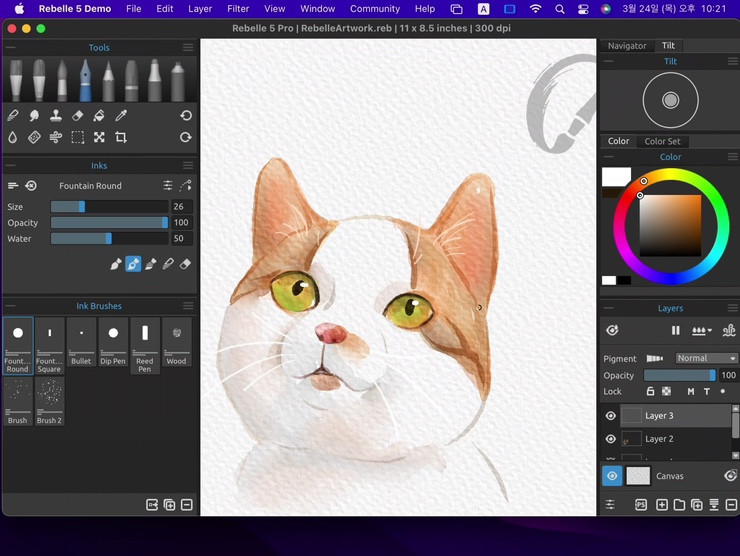Screen dimensions: 740x556
Task: Open the Filter menu
Action: pos(238,9)
